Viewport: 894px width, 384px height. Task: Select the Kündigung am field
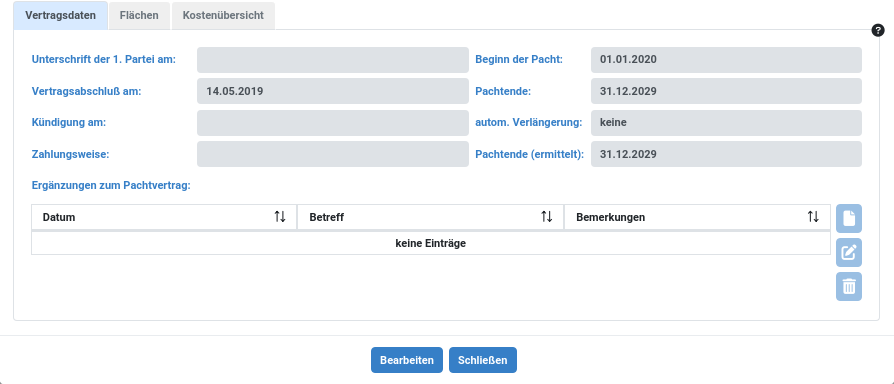coord(332,122)
